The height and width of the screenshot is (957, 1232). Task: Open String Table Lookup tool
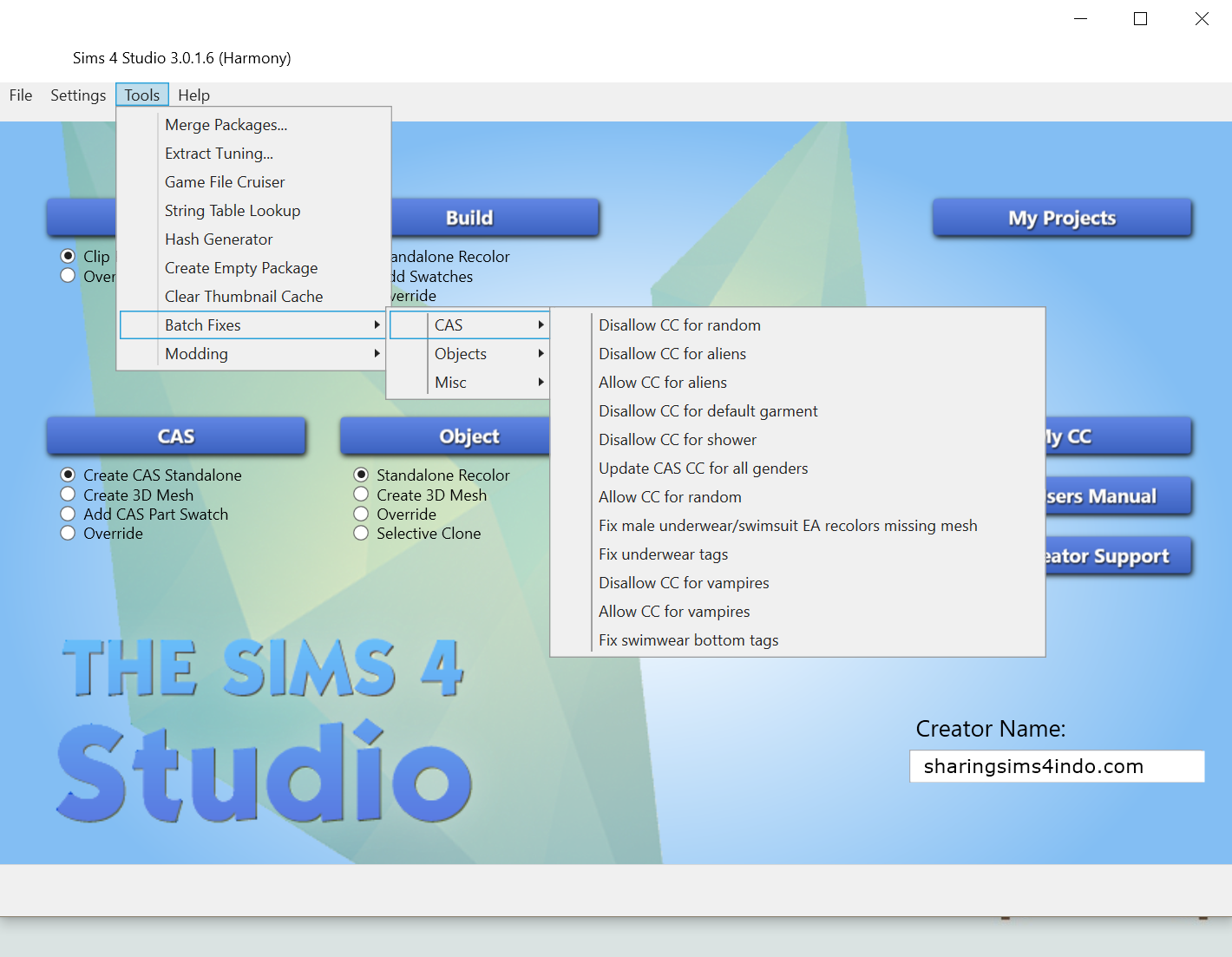point(253,211)
